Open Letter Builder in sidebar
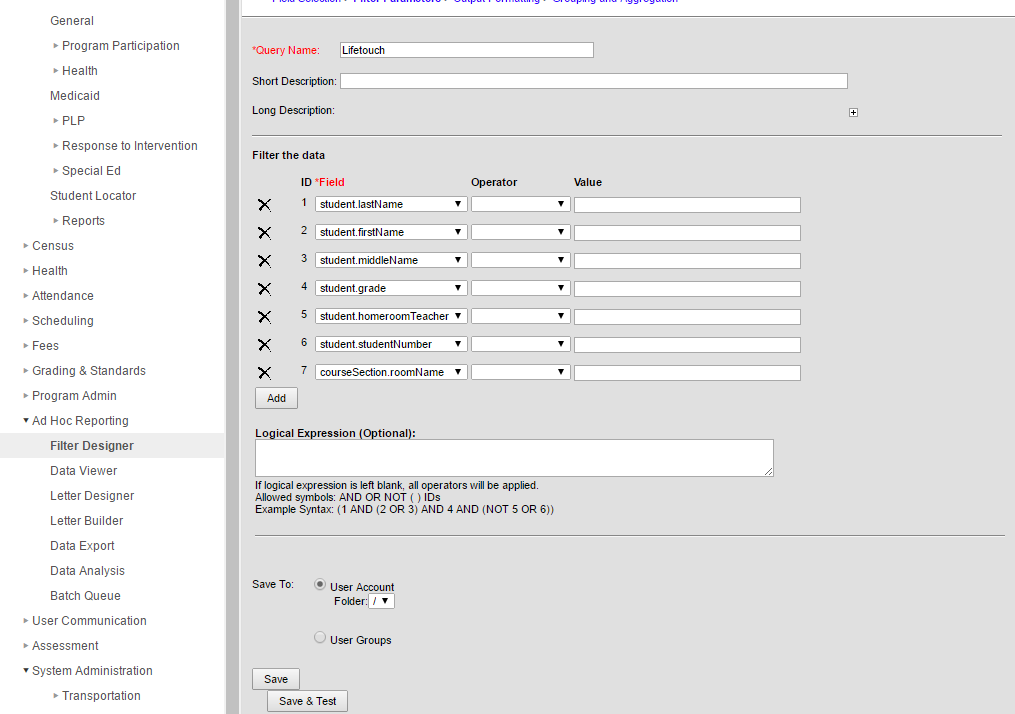This screenshot has width=1015, height=714. [x=86, y=521]
